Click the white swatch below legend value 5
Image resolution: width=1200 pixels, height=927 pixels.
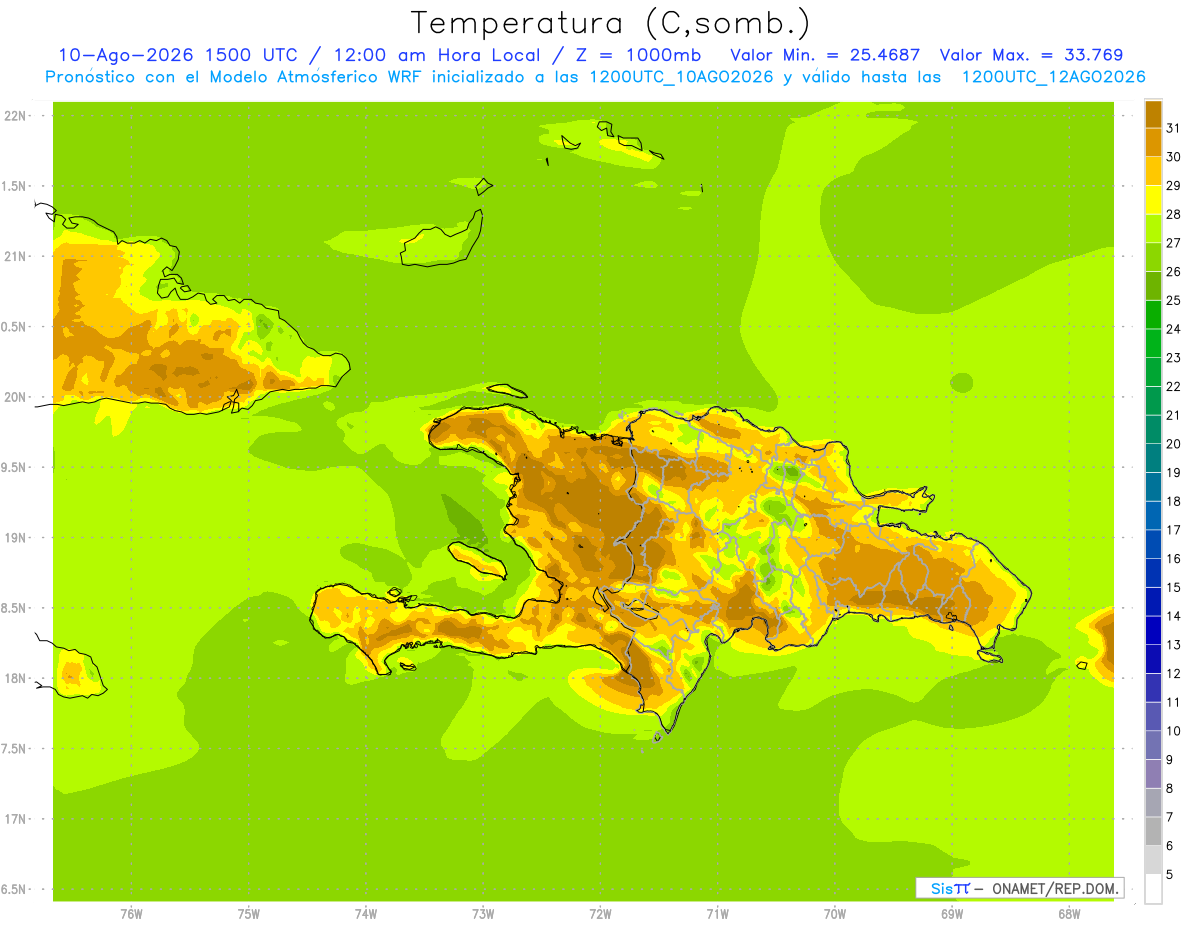click(1153, 889)
